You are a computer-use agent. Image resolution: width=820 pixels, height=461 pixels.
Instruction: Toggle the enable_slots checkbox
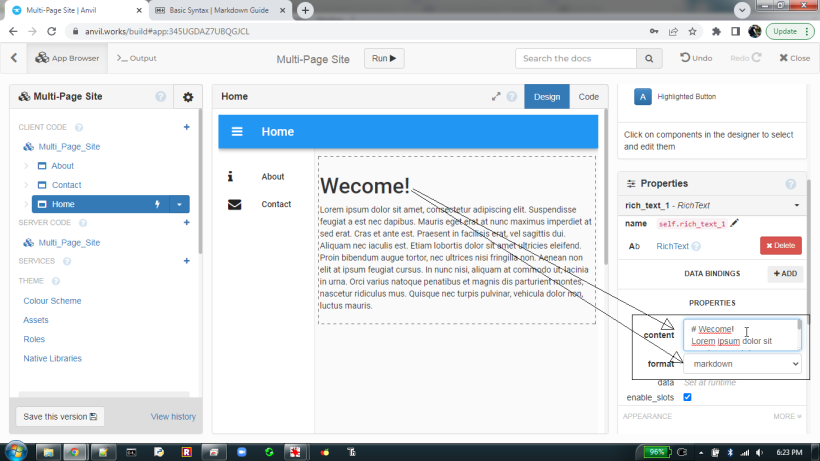coord(687,397)
